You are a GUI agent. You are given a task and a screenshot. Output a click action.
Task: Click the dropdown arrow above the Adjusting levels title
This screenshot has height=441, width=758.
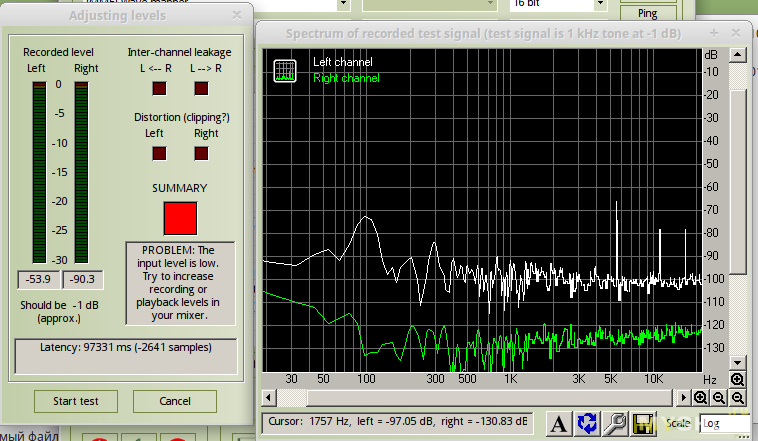(x=343, y=4)
